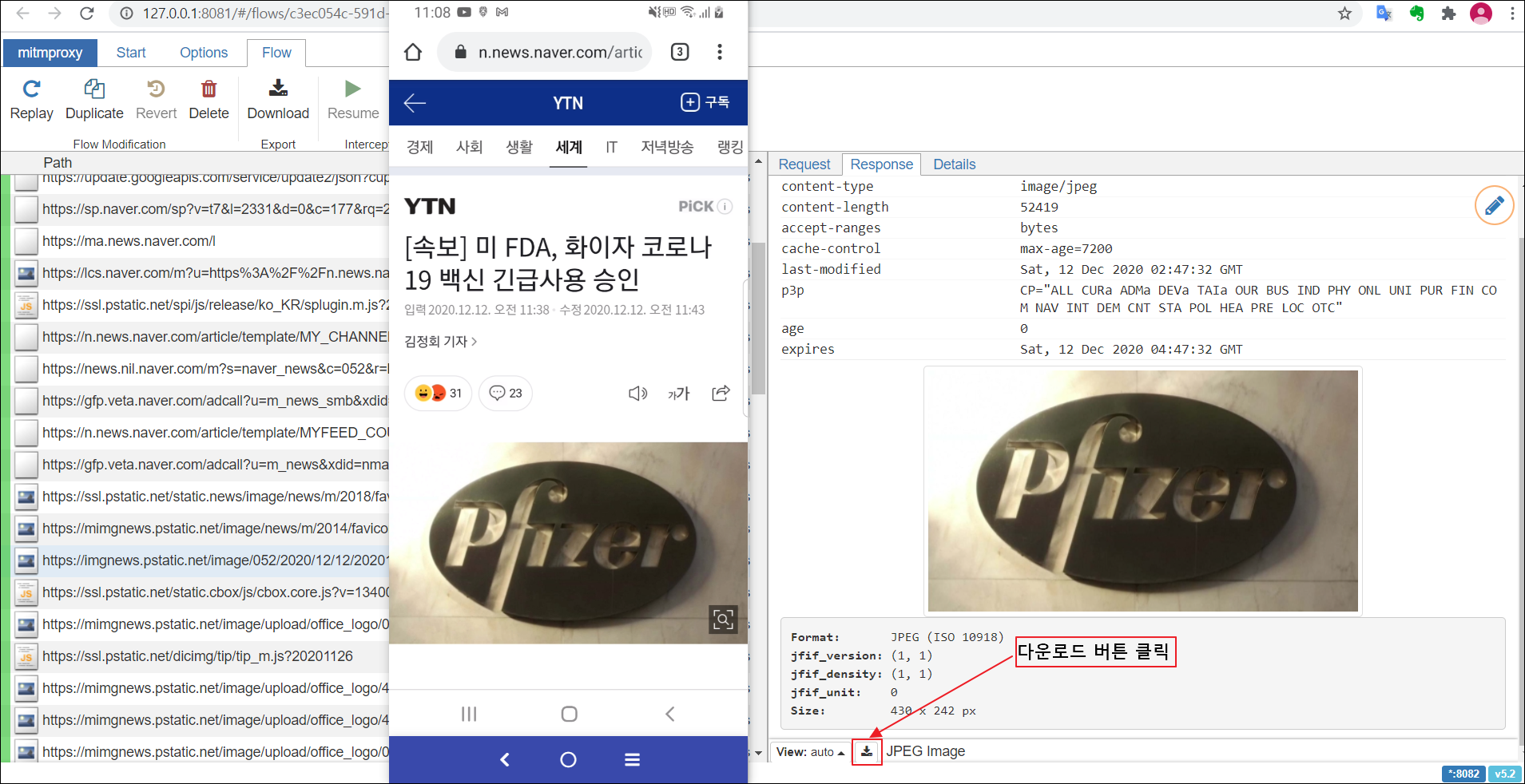This screenshot has width=1525, height=784.
Task: Reload the browser page
Action: click(x=87, y=13)
